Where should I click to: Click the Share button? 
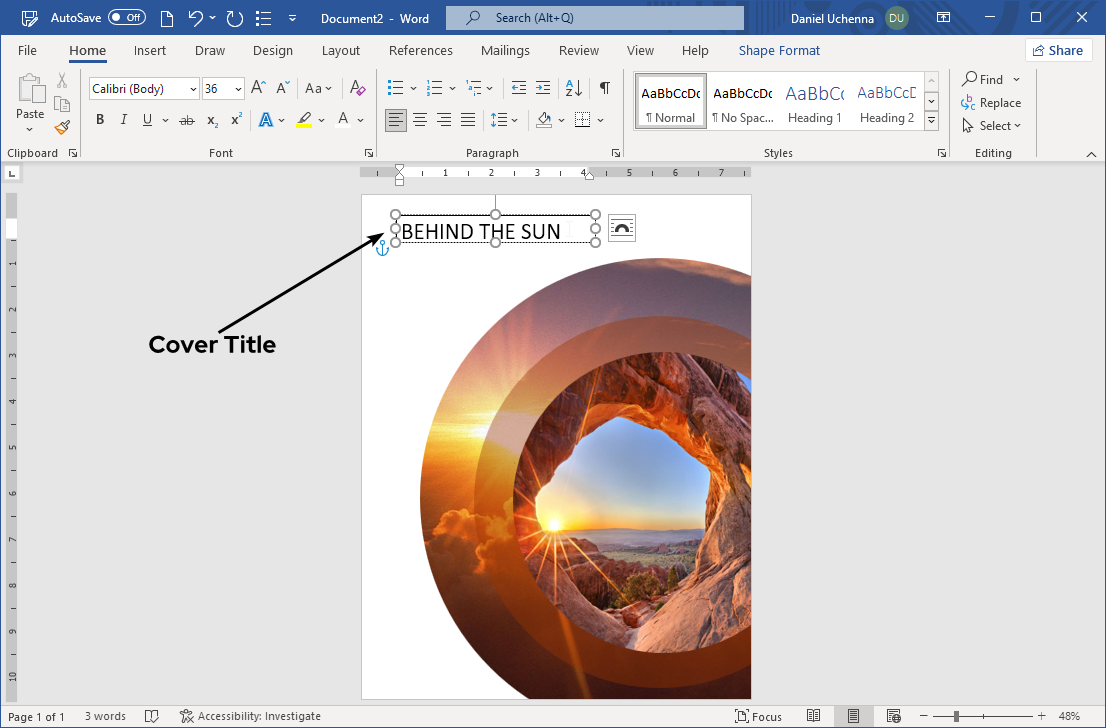[1057, 50]
